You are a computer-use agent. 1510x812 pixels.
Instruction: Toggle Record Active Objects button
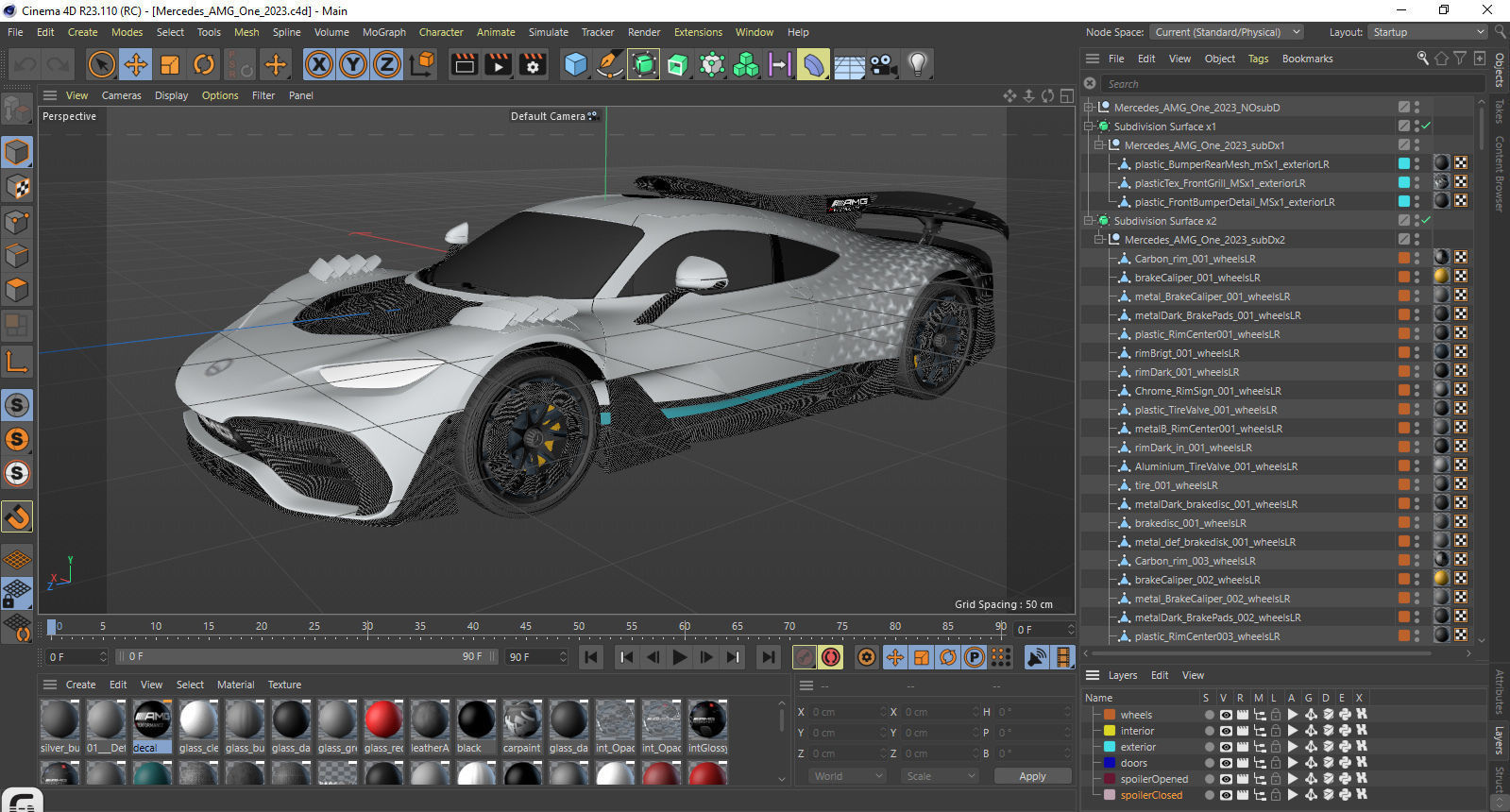tap(805, 657)
